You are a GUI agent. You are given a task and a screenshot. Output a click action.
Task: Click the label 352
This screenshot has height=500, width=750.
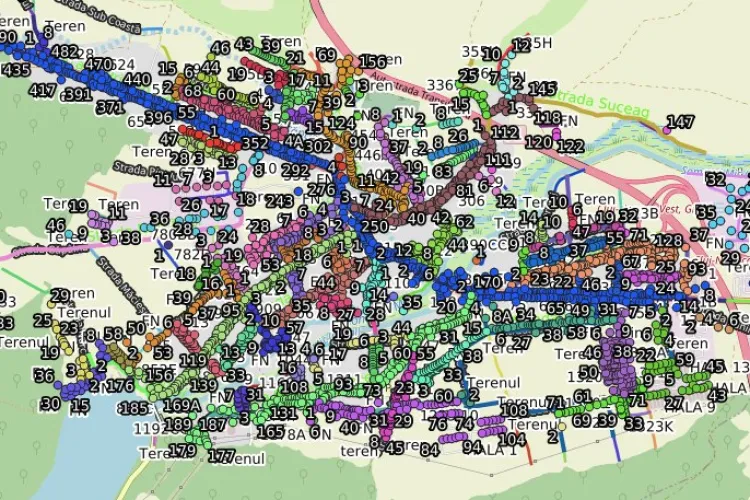click(255, 143)
